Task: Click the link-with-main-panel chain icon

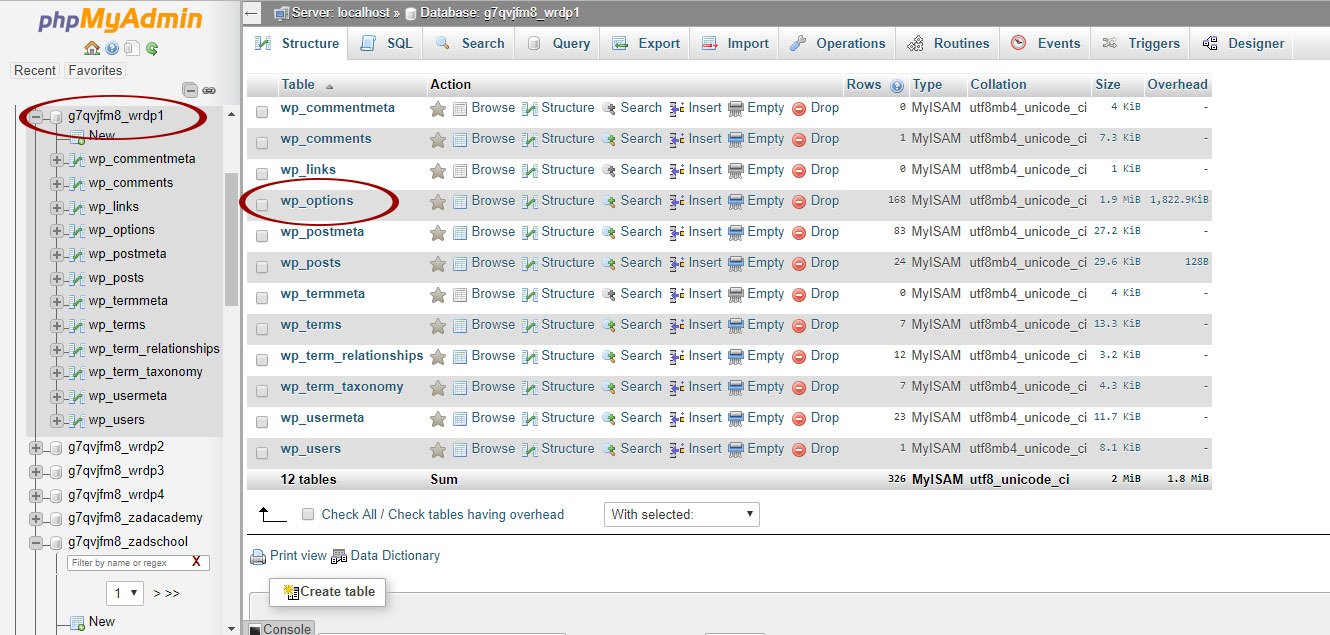Action: point(209,90)
